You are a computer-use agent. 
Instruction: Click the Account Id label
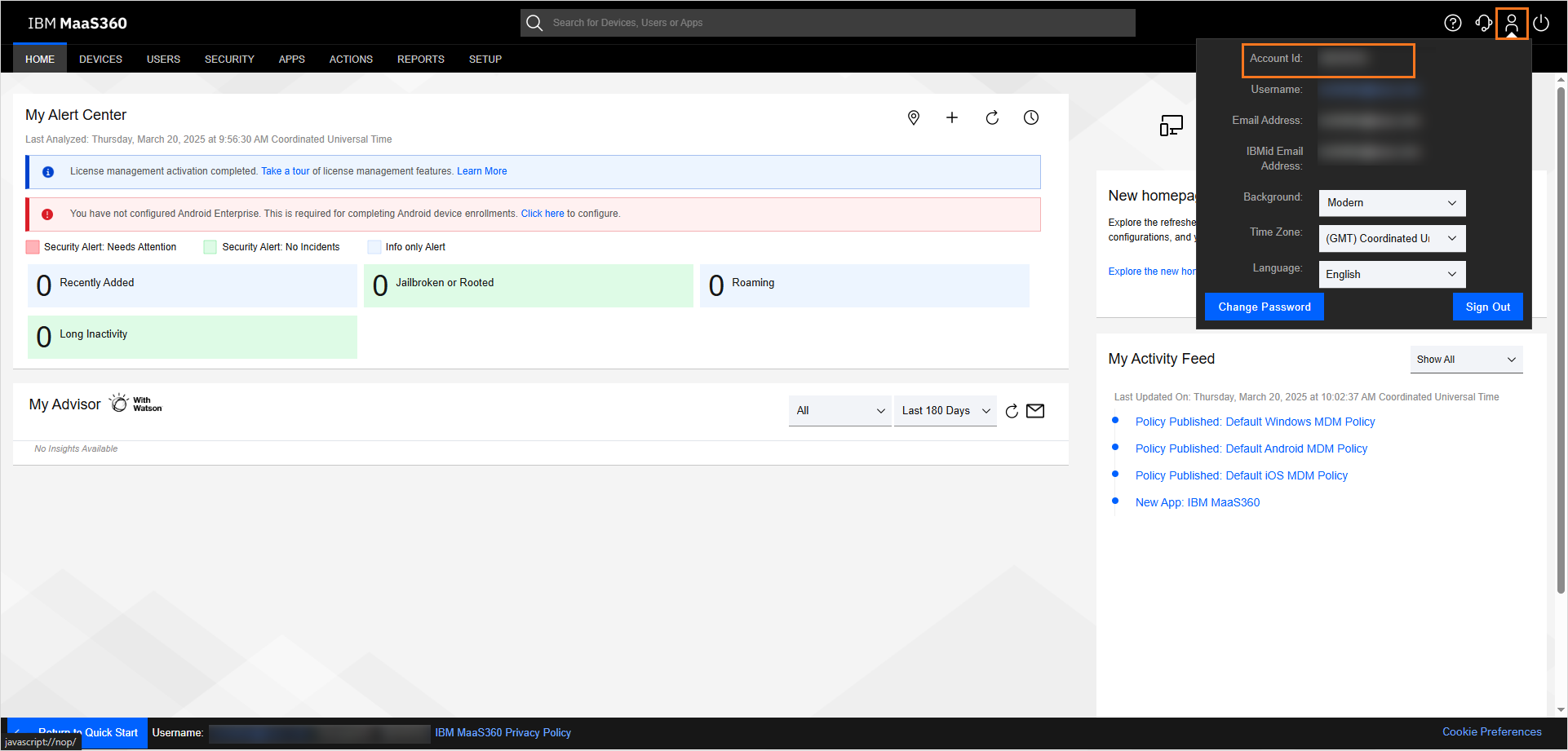click(x=1276, y=59)
